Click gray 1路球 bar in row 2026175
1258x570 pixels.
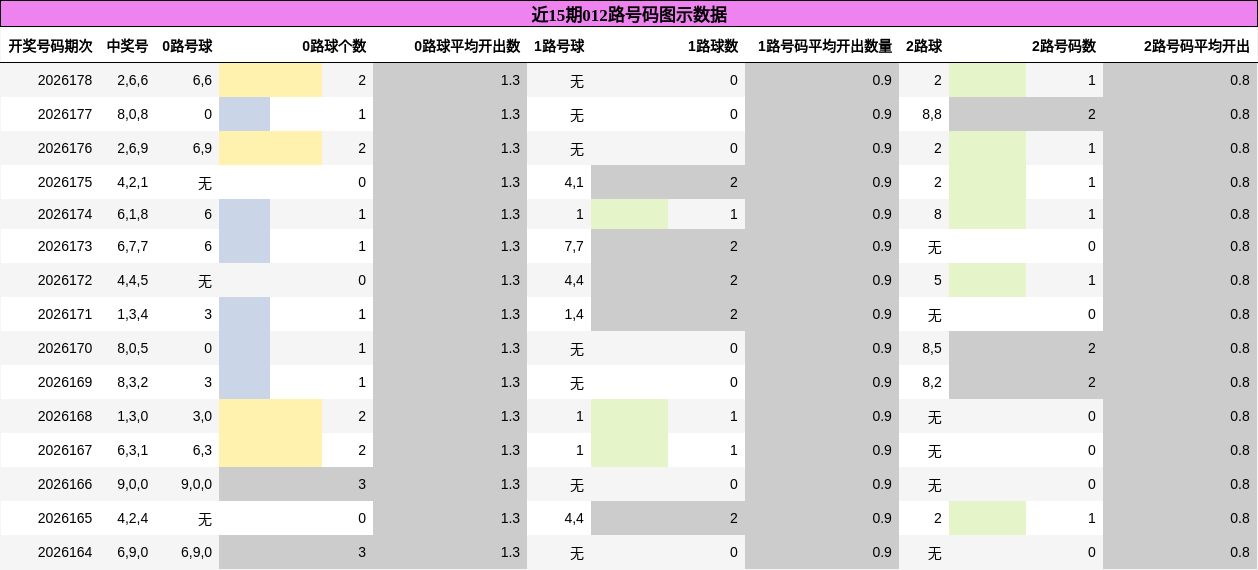(x=668, y=182)
